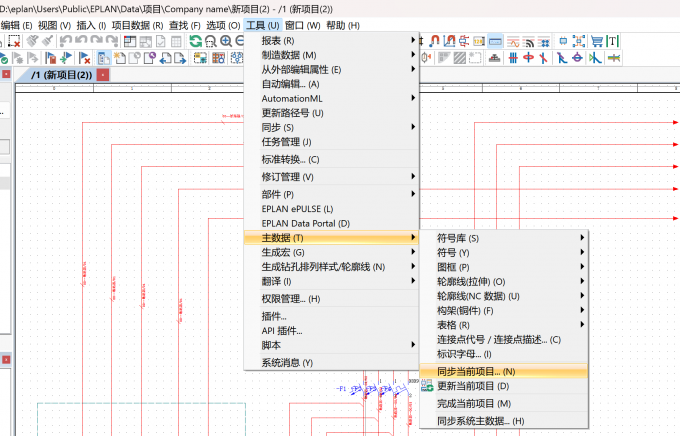Switch to the /1 (新项目(2)) tab

coord(62,75)
